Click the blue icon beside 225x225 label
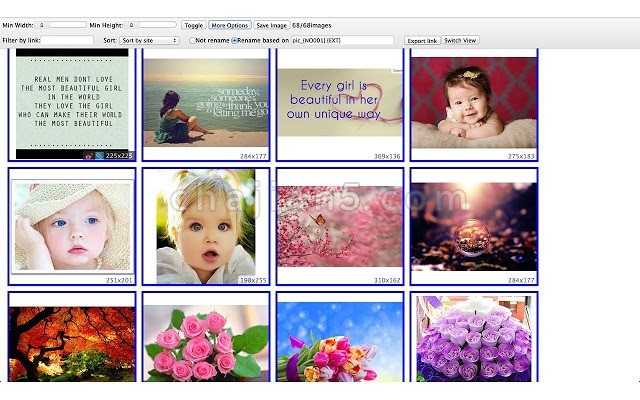 coord(99,156)
